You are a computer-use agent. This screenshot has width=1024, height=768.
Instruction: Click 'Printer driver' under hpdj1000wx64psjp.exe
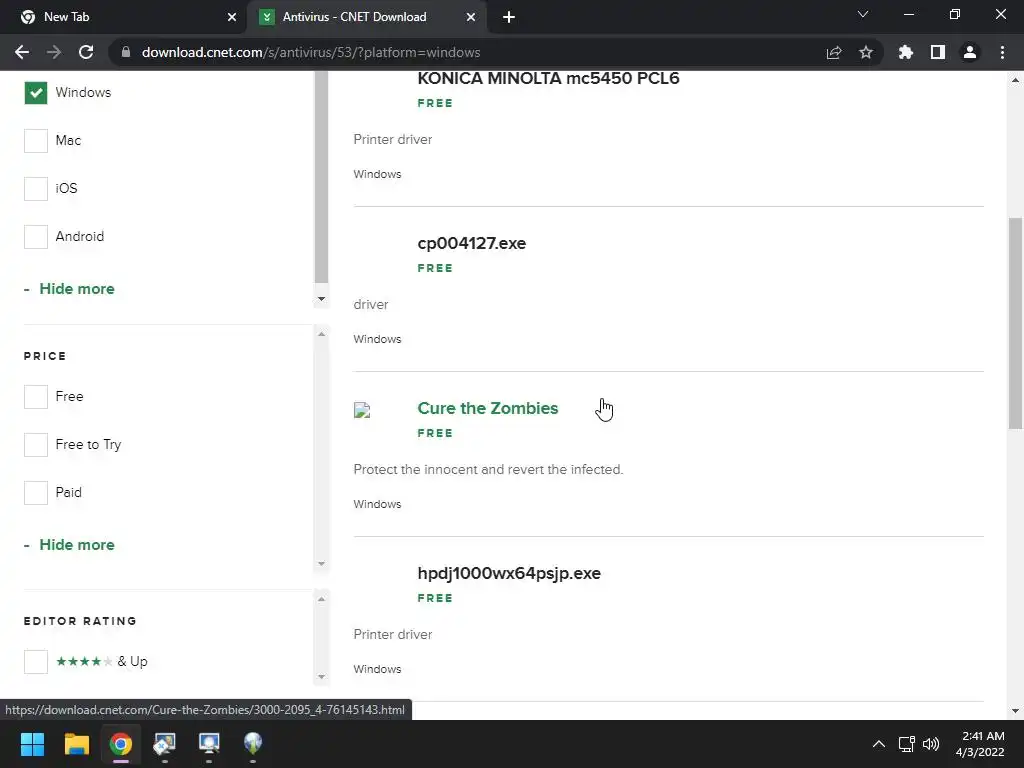[392, 635]
